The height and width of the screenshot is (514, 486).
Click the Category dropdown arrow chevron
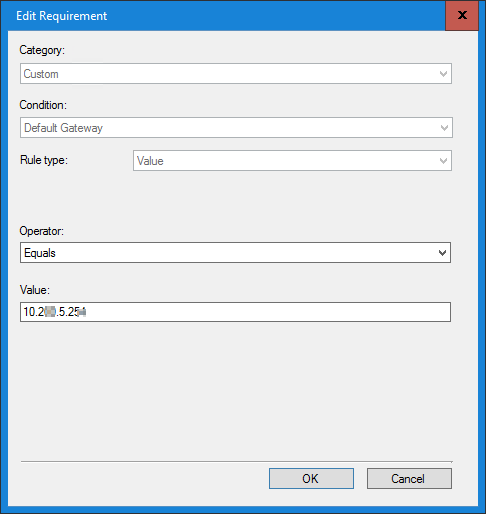pos(443,74)
